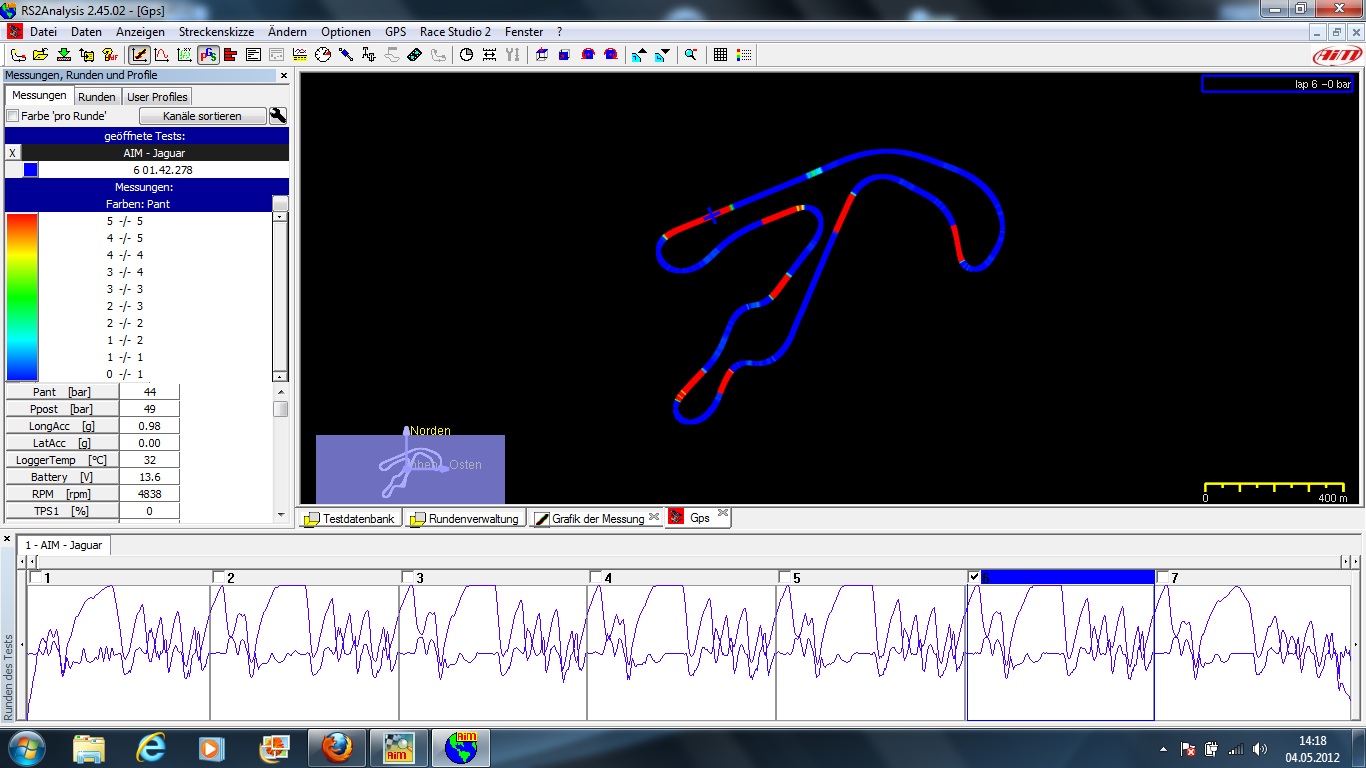Uncheck the lap 6 checkbox
The height and width of the screenshot is (768, 1366).
point(975,578)
